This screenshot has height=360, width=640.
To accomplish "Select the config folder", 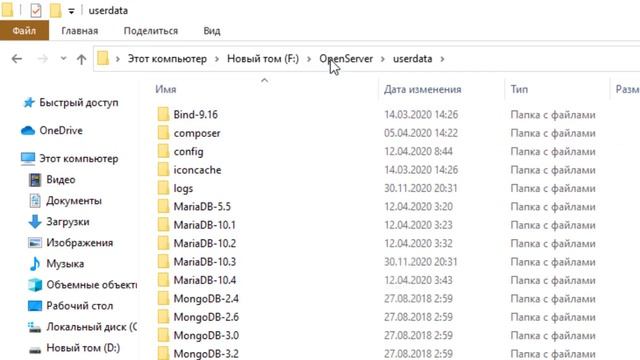I will point(188,152).
